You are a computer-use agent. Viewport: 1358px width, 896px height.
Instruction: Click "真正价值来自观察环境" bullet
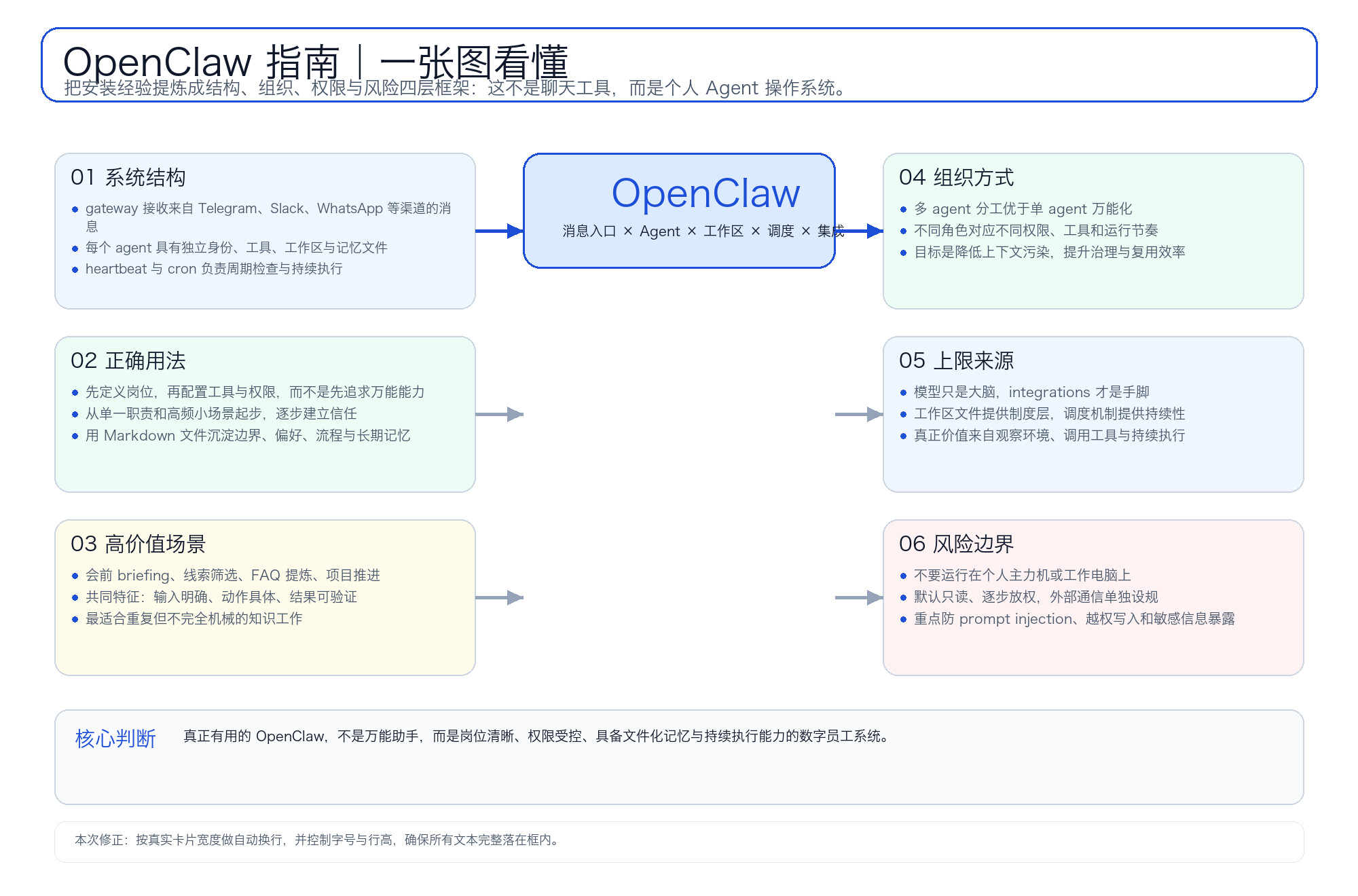click(1050, 436)
